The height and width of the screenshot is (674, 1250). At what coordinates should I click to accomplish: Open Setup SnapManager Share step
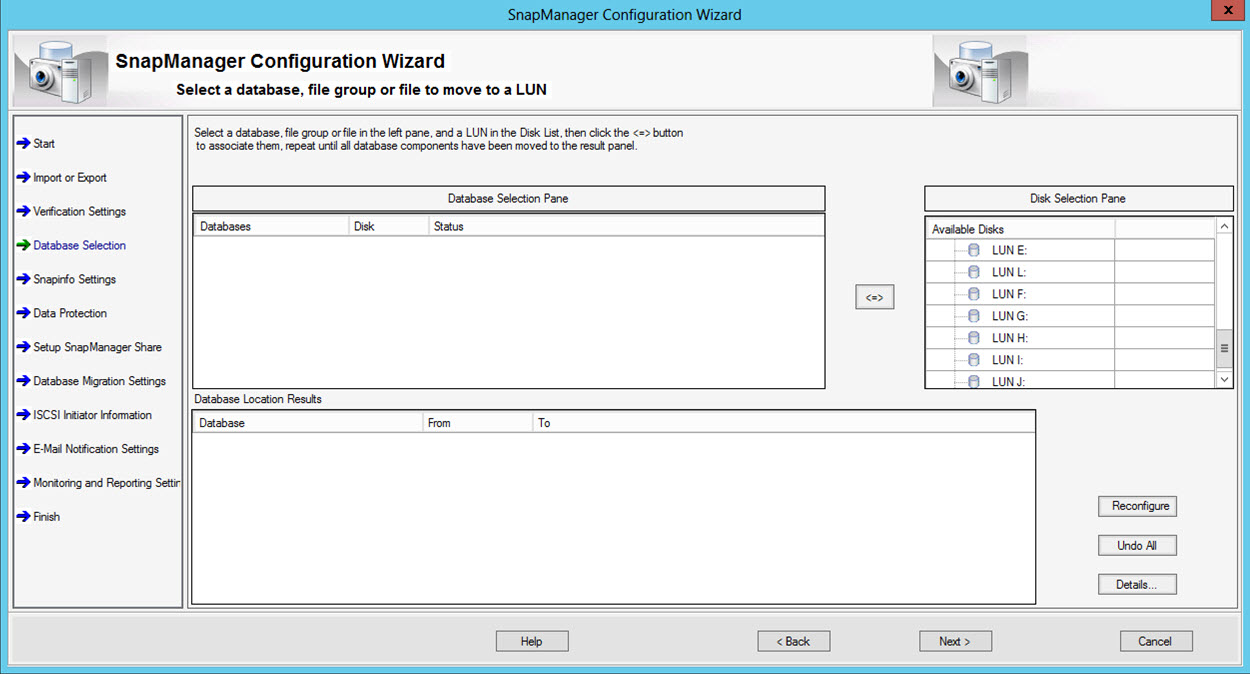(97, 348)
